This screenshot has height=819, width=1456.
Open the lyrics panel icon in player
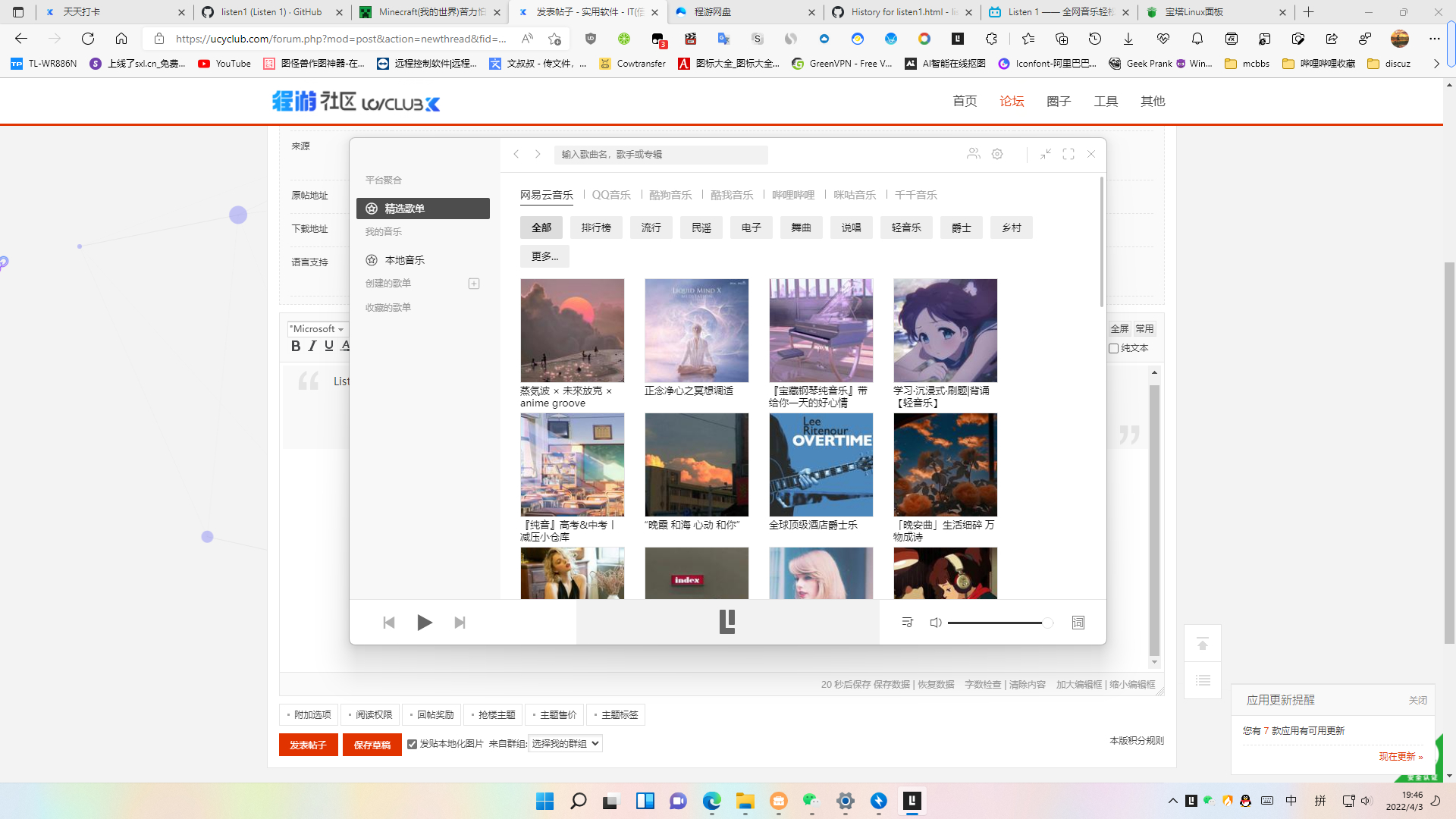(x=1078, y=623)
